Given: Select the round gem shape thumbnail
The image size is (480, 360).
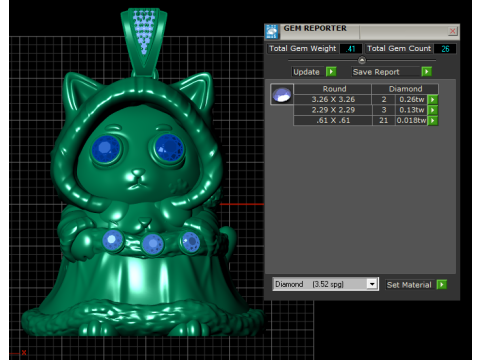Looking at the screenshot, I should click(282, 94).
